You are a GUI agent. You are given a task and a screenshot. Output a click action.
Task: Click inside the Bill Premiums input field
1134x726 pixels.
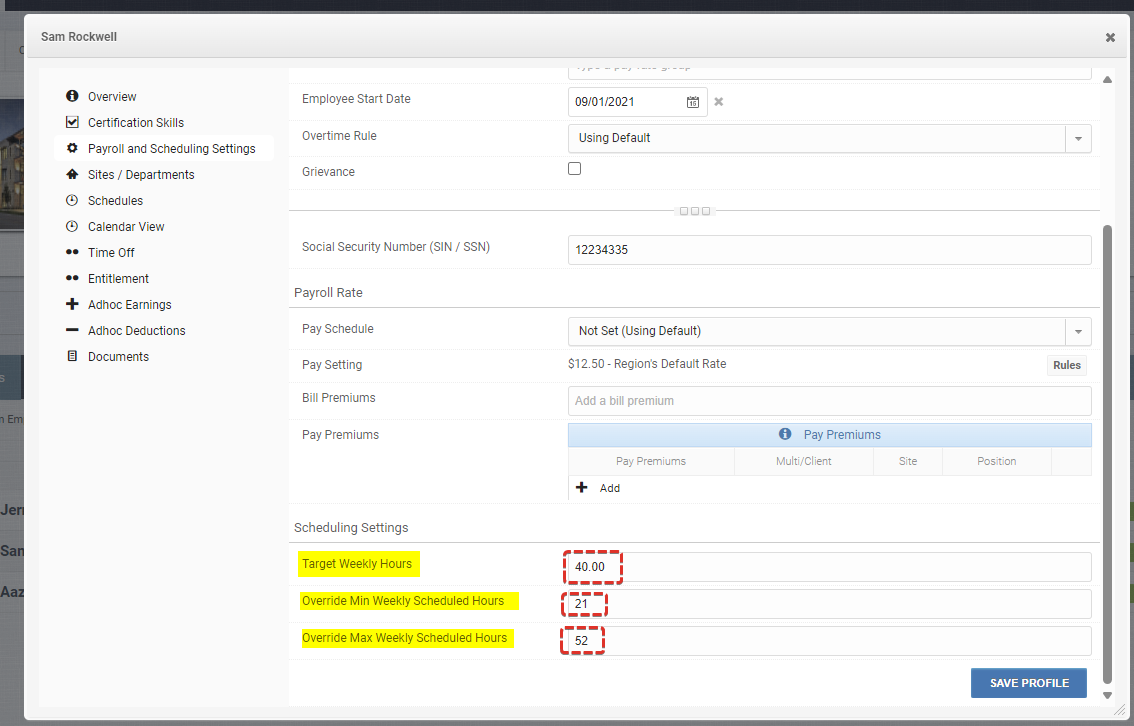pyautogui.click(x=830, y=400)
